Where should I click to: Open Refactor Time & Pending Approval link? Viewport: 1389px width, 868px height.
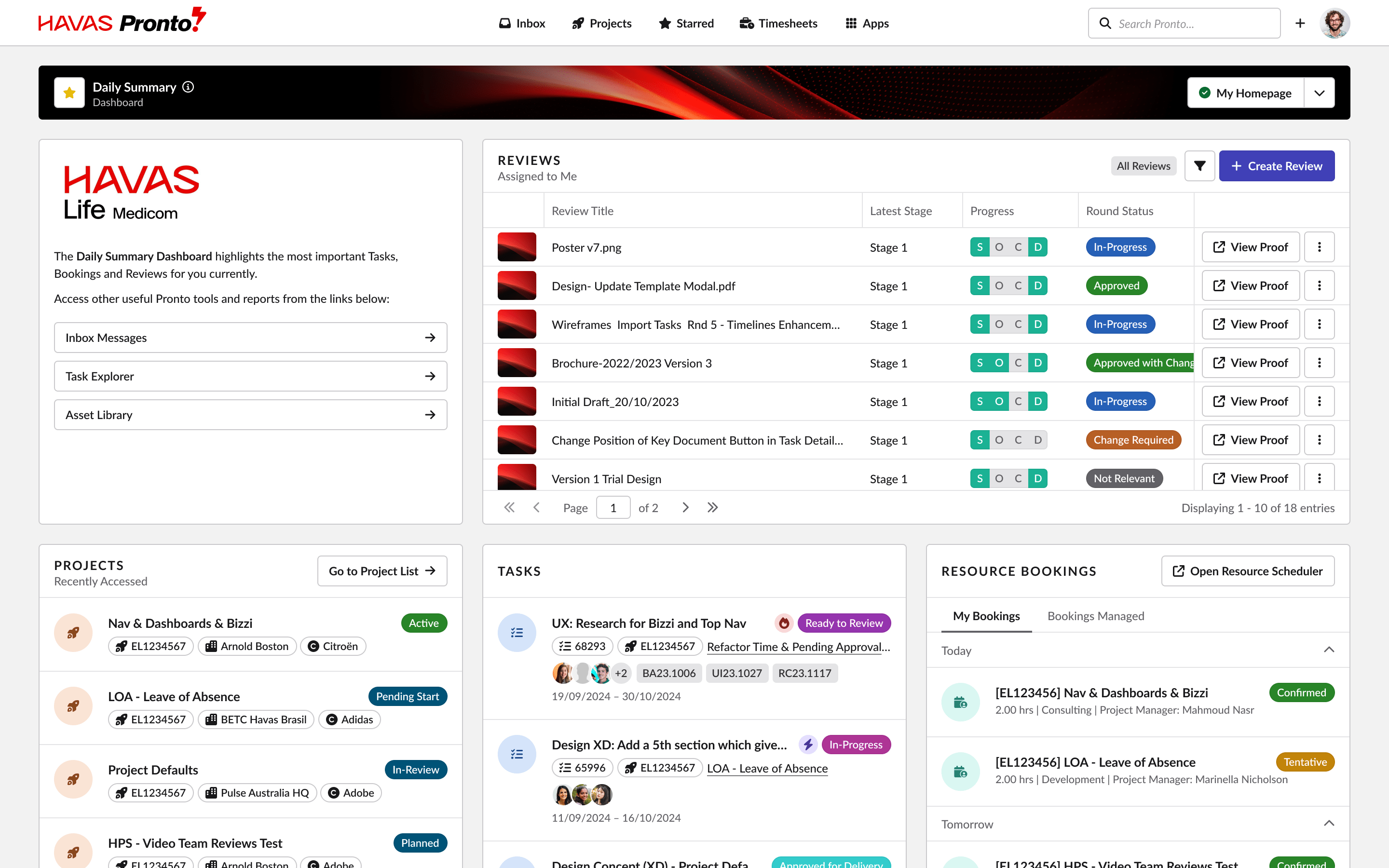pos(798,646)
